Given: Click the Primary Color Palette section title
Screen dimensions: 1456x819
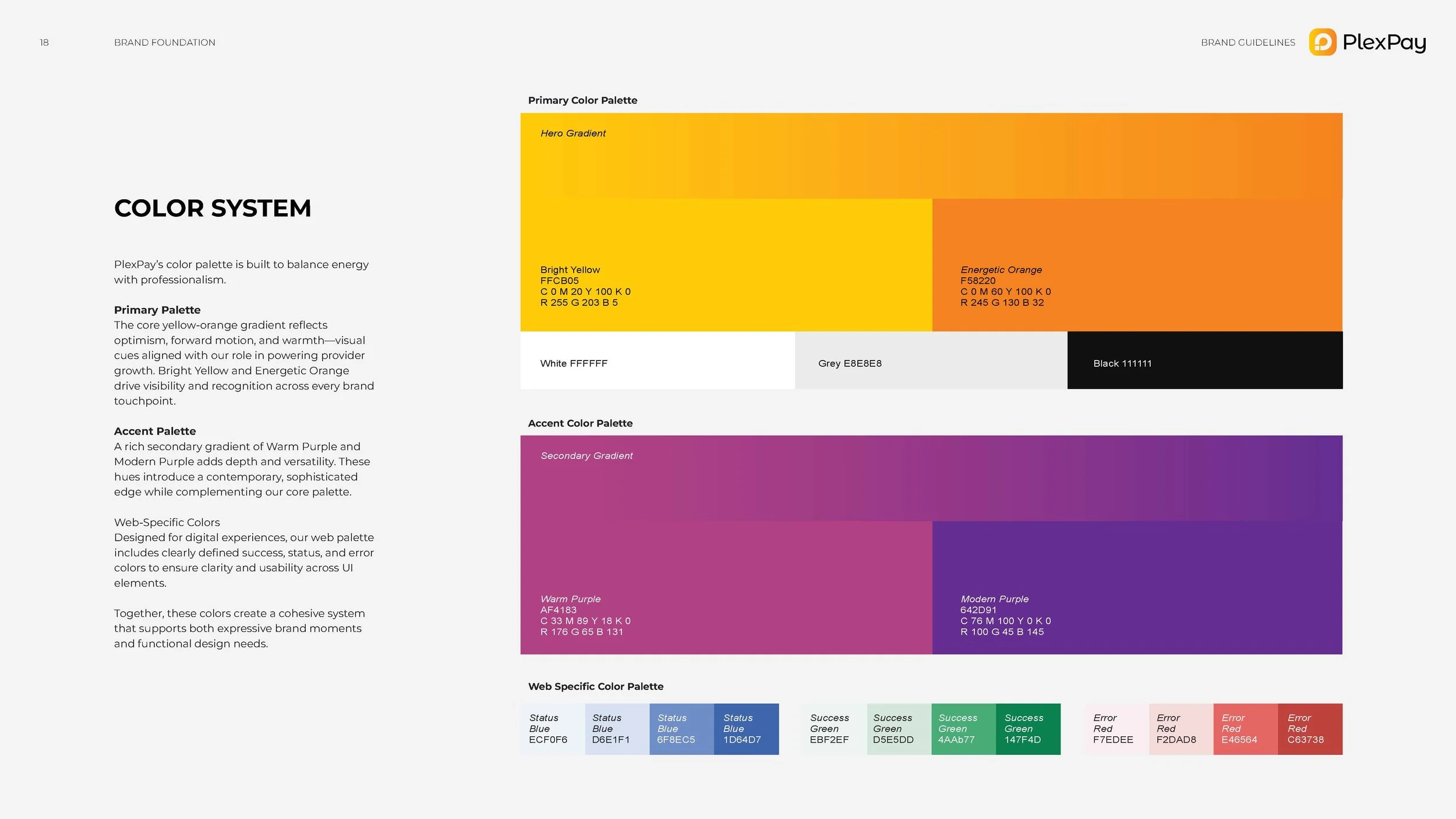Looking at the screenshot, I should click(582, 100).
